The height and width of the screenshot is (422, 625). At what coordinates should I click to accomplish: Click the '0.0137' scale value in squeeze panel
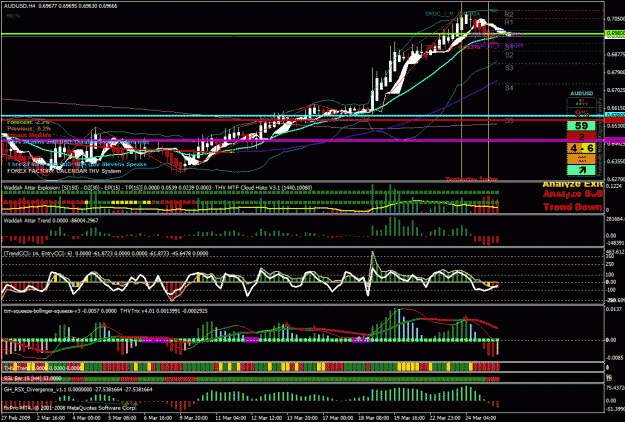tap(614, 309)
